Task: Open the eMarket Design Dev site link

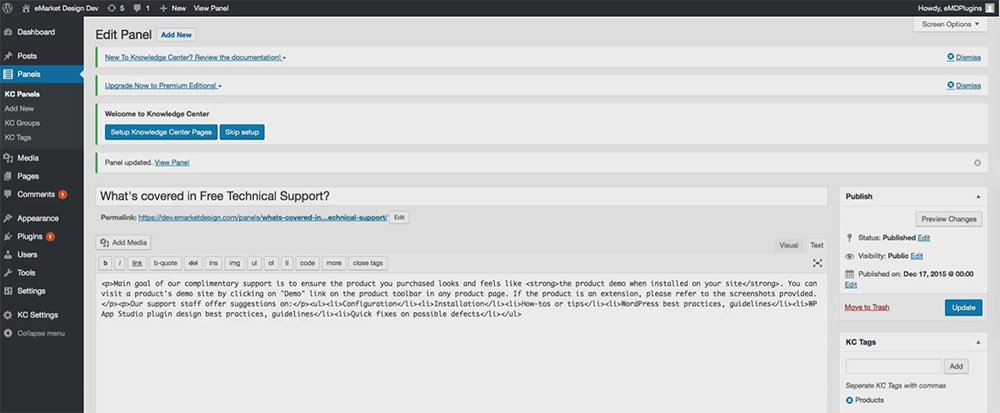Action: click(x=60, y=8)
